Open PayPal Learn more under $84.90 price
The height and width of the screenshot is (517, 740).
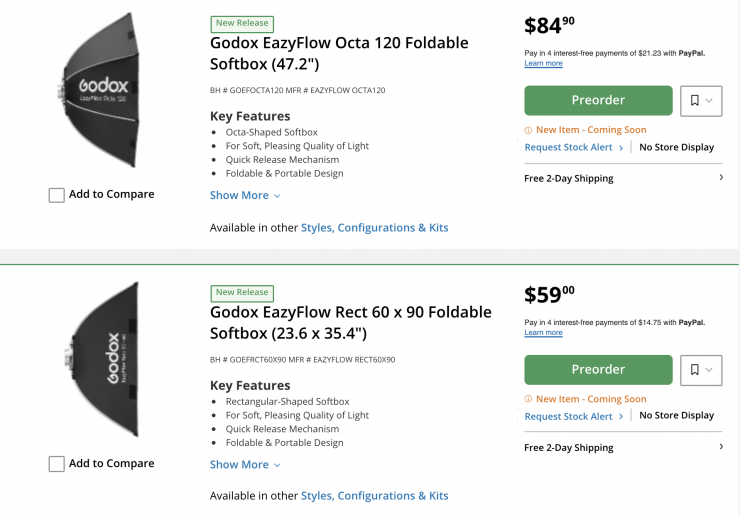pos(543,63)
